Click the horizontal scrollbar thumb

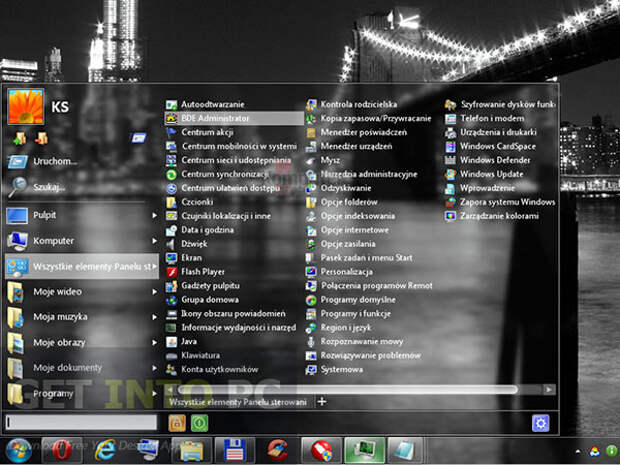point(348,390)
